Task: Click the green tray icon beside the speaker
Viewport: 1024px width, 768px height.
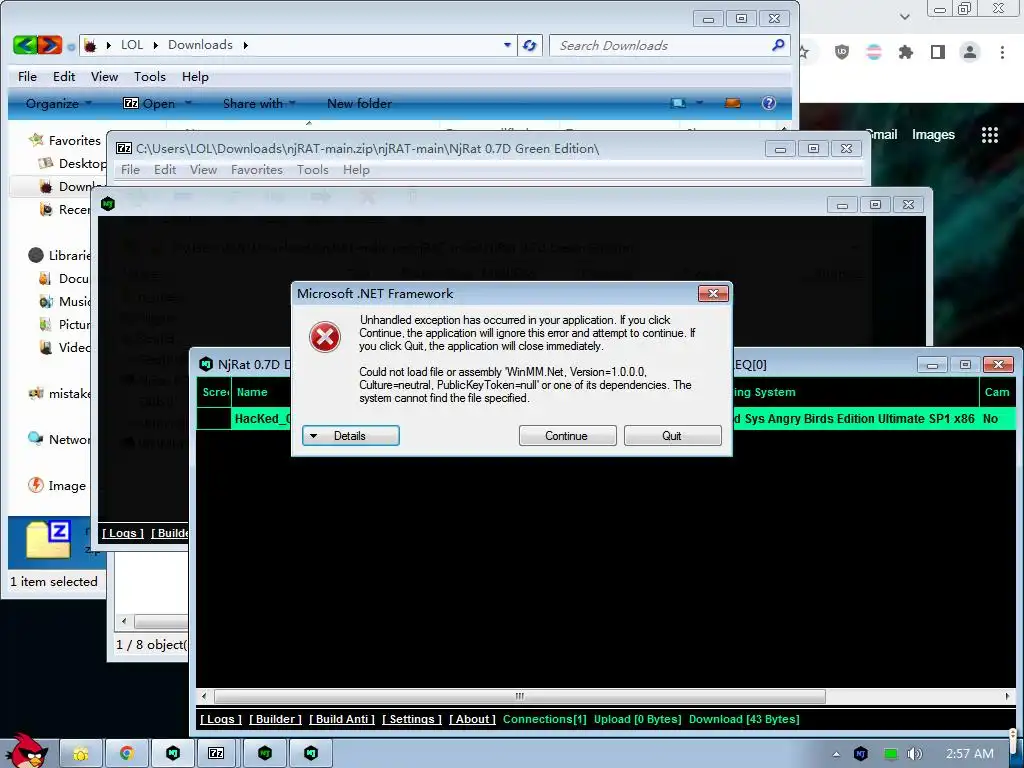Action: (x=890, y=754)
